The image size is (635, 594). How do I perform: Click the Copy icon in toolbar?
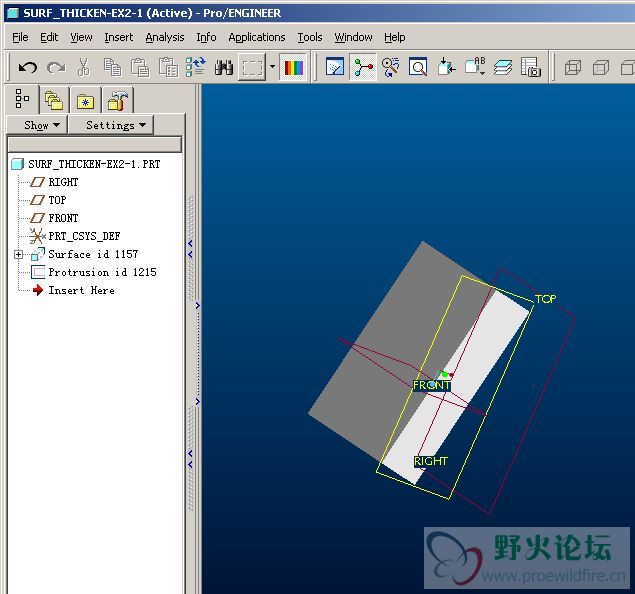click(x=112, y=67)
